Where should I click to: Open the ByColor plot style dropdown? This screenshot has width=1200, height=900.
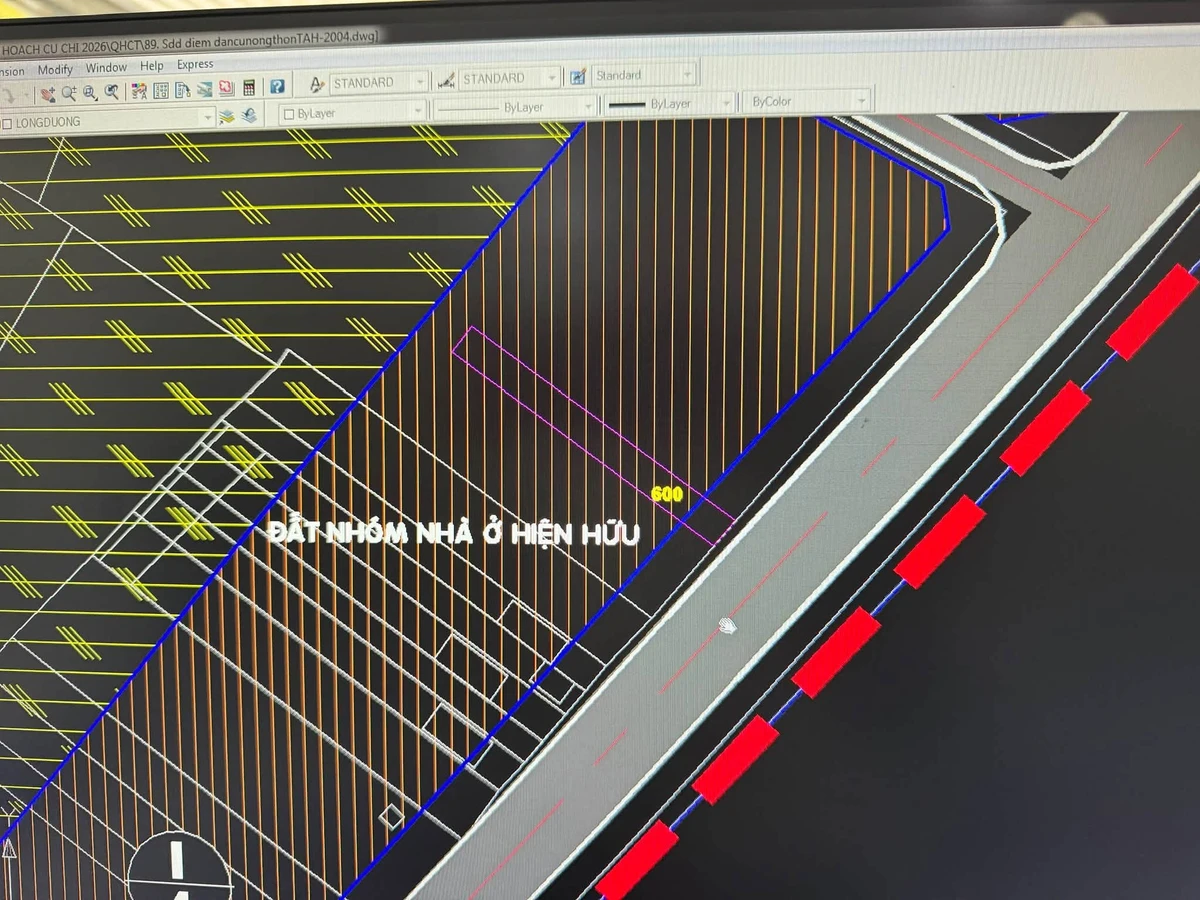coord(806,101)
